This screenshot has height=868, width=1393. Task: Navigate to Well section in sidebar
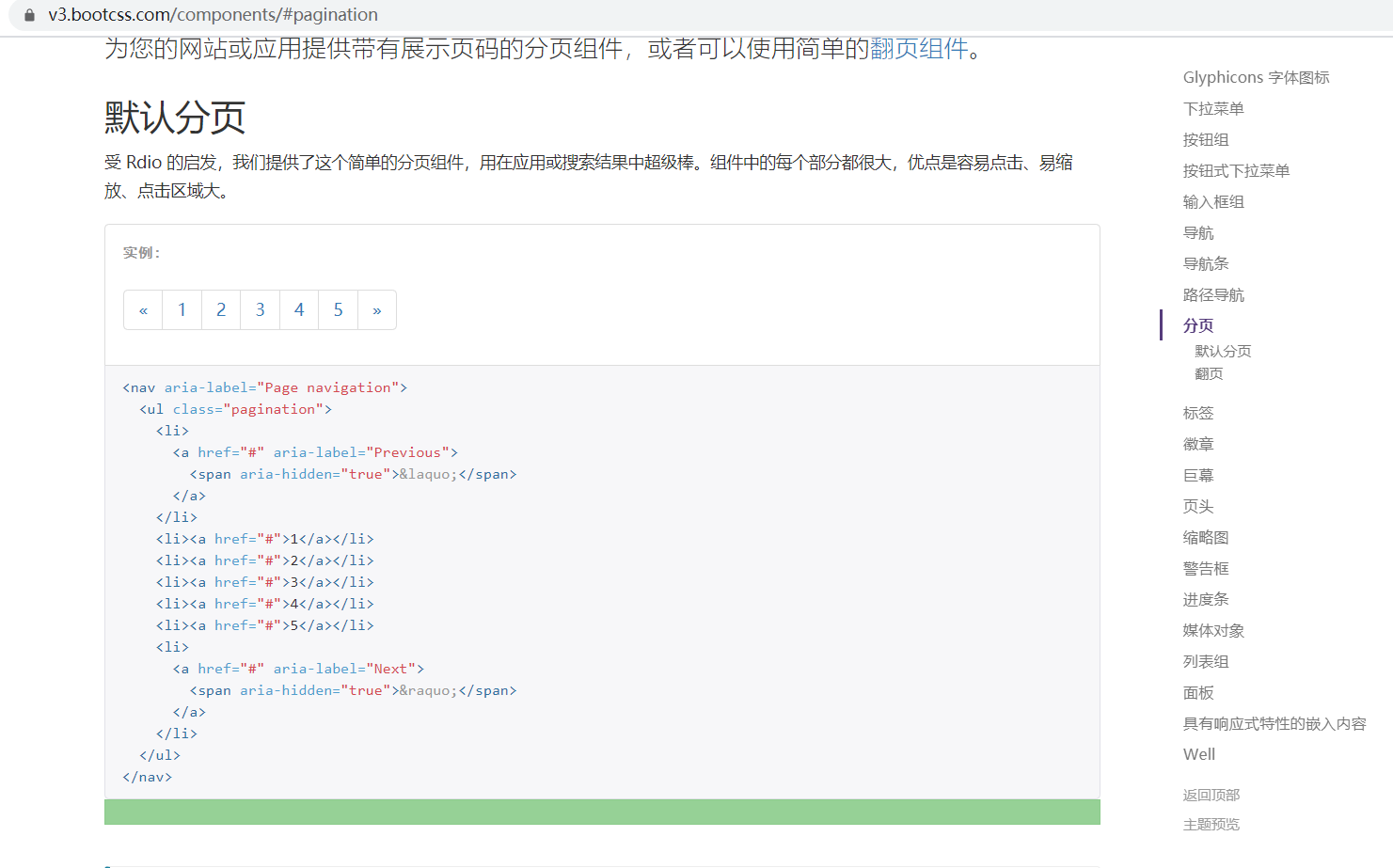coord(1199,754)
